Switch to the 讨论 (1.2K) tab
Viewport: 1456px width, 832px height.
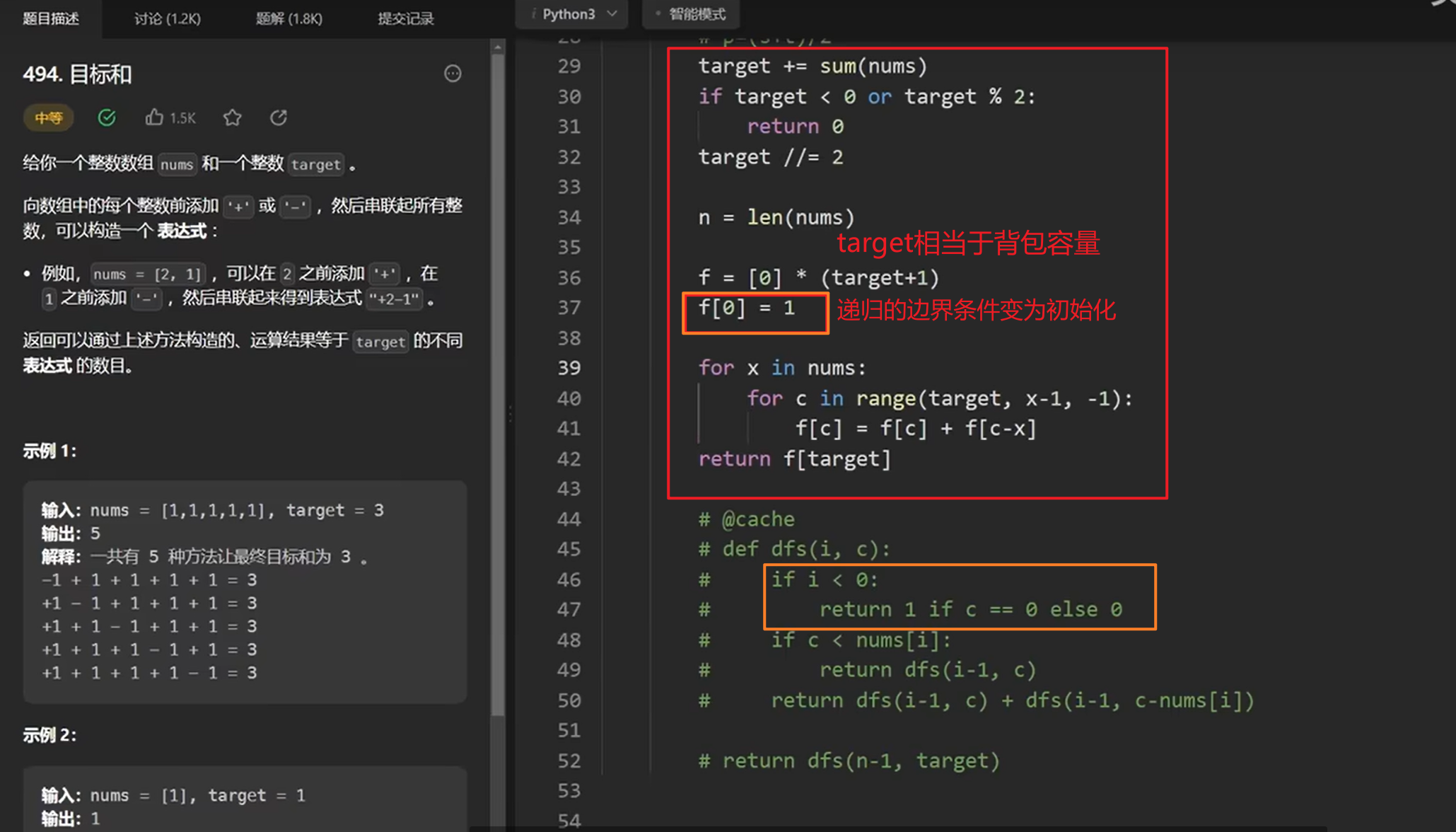(x=168, y=18)
